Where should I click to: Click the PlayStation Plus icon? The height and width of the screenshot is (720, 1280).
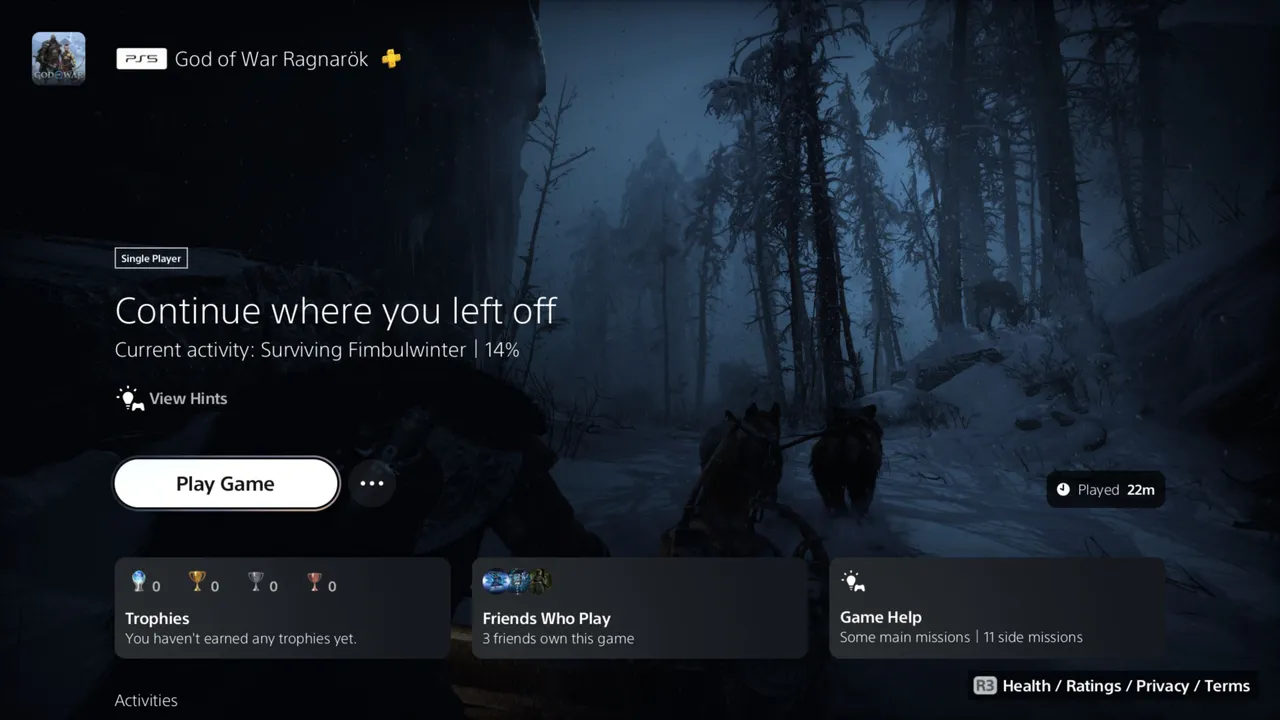(391, 59)
